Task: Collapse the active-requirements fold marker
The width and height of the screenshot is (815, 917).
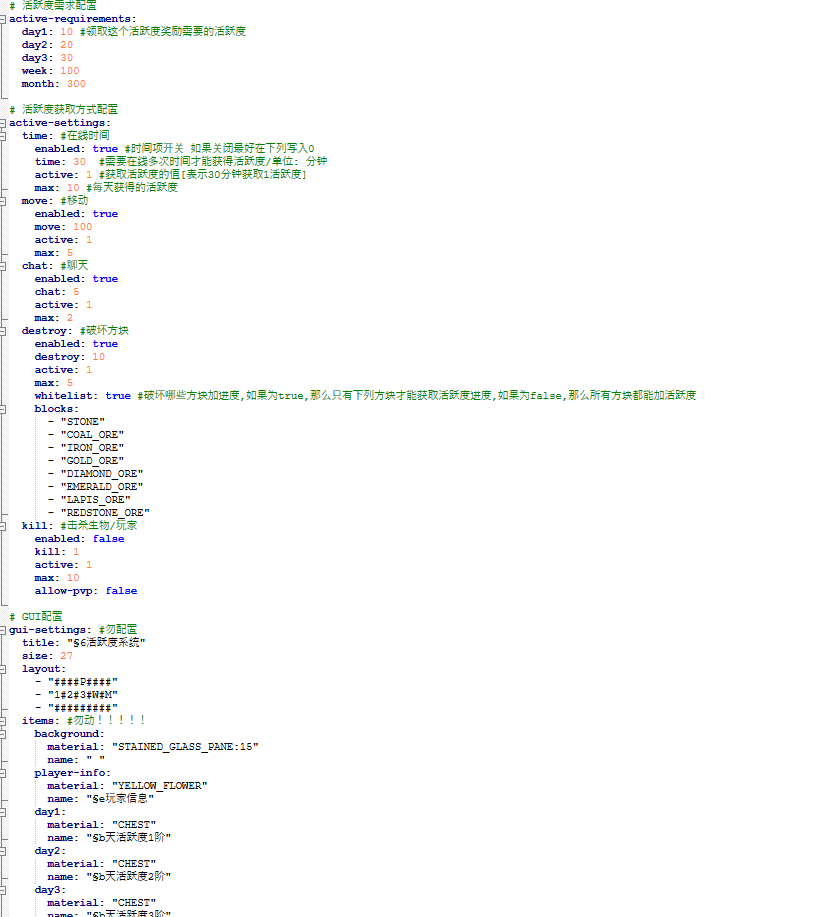Action: coord(4,19)
